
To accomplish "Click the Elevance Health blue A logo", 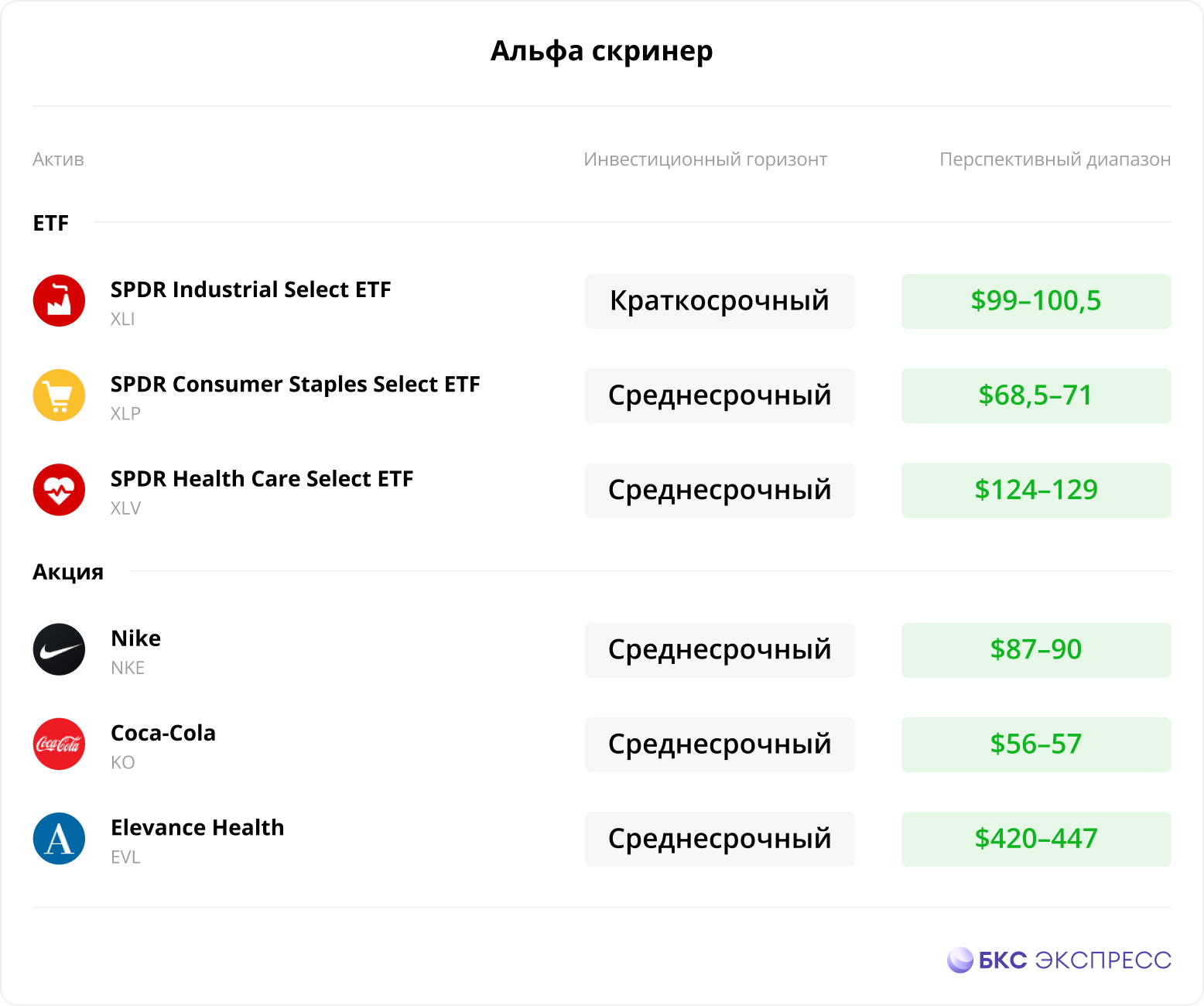I will 59,838.
